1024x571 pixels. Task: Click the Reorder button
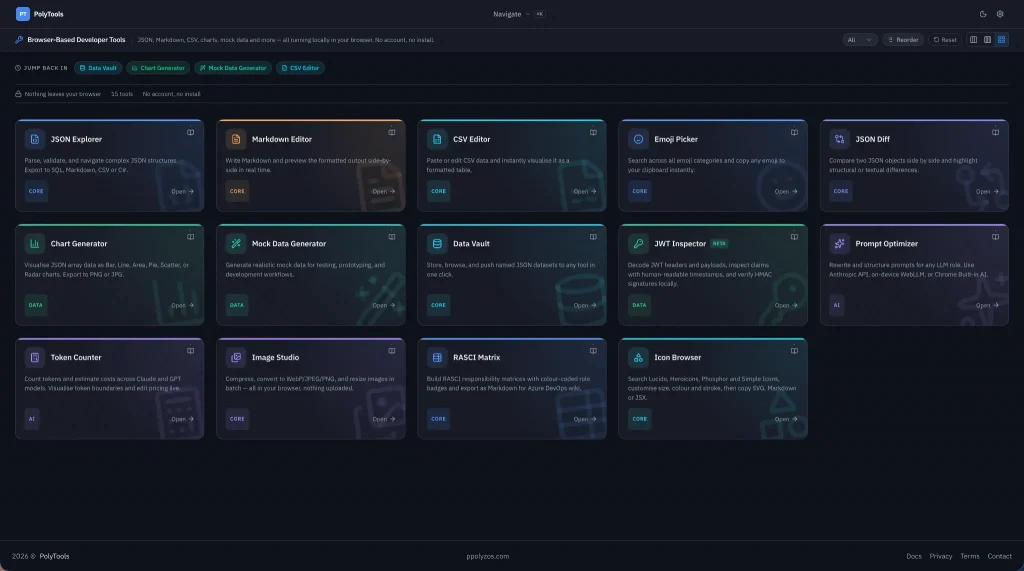(903, 40)
